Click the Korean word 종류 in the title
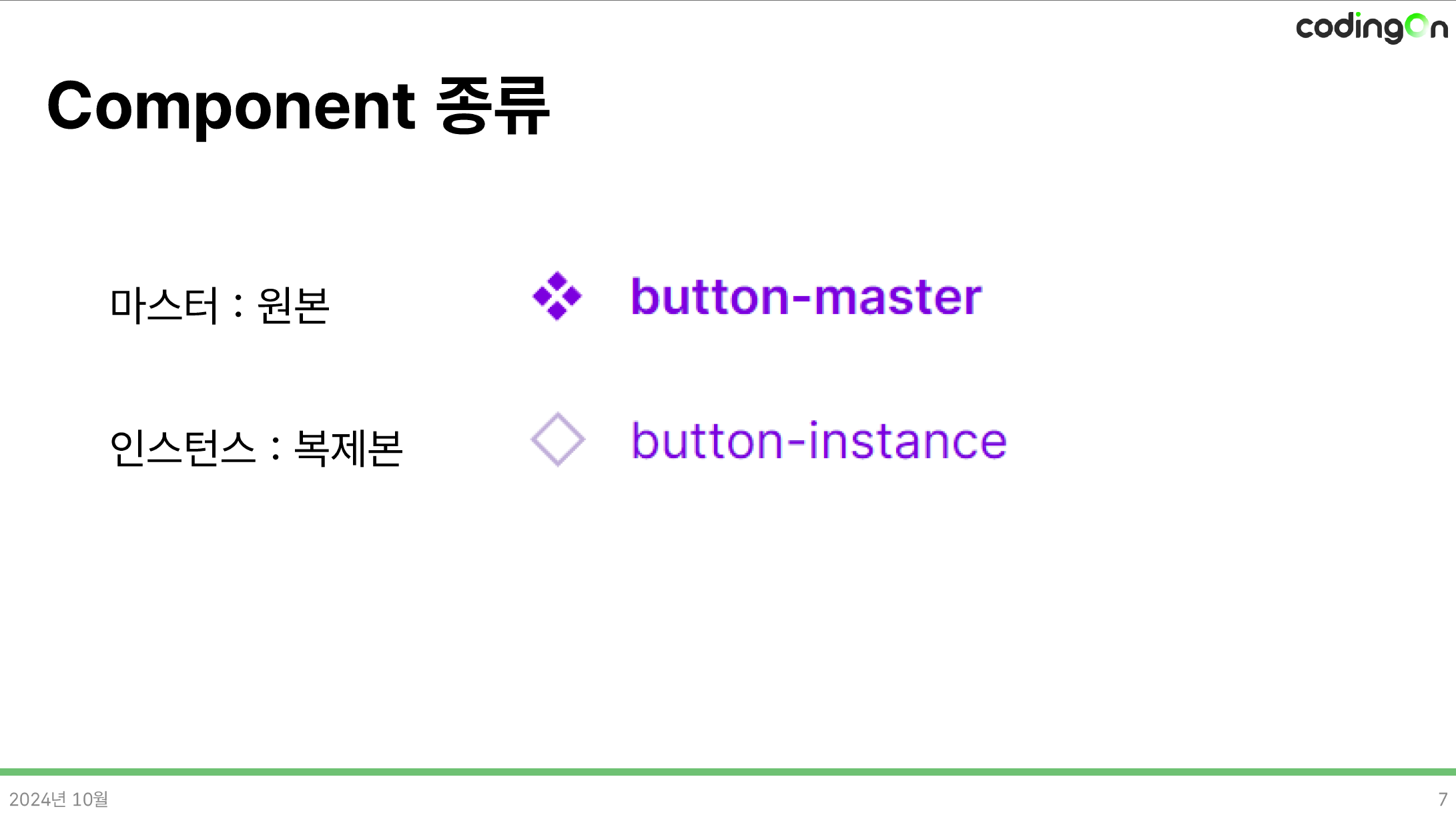1456x817 pixels. [492, 106]
